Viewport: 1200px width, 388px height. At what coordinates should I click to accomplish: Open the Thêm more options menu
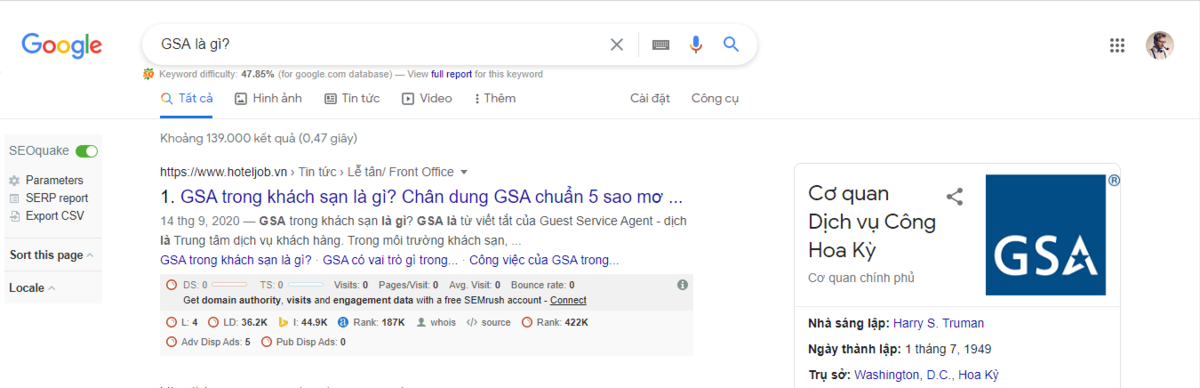[495, 98]
